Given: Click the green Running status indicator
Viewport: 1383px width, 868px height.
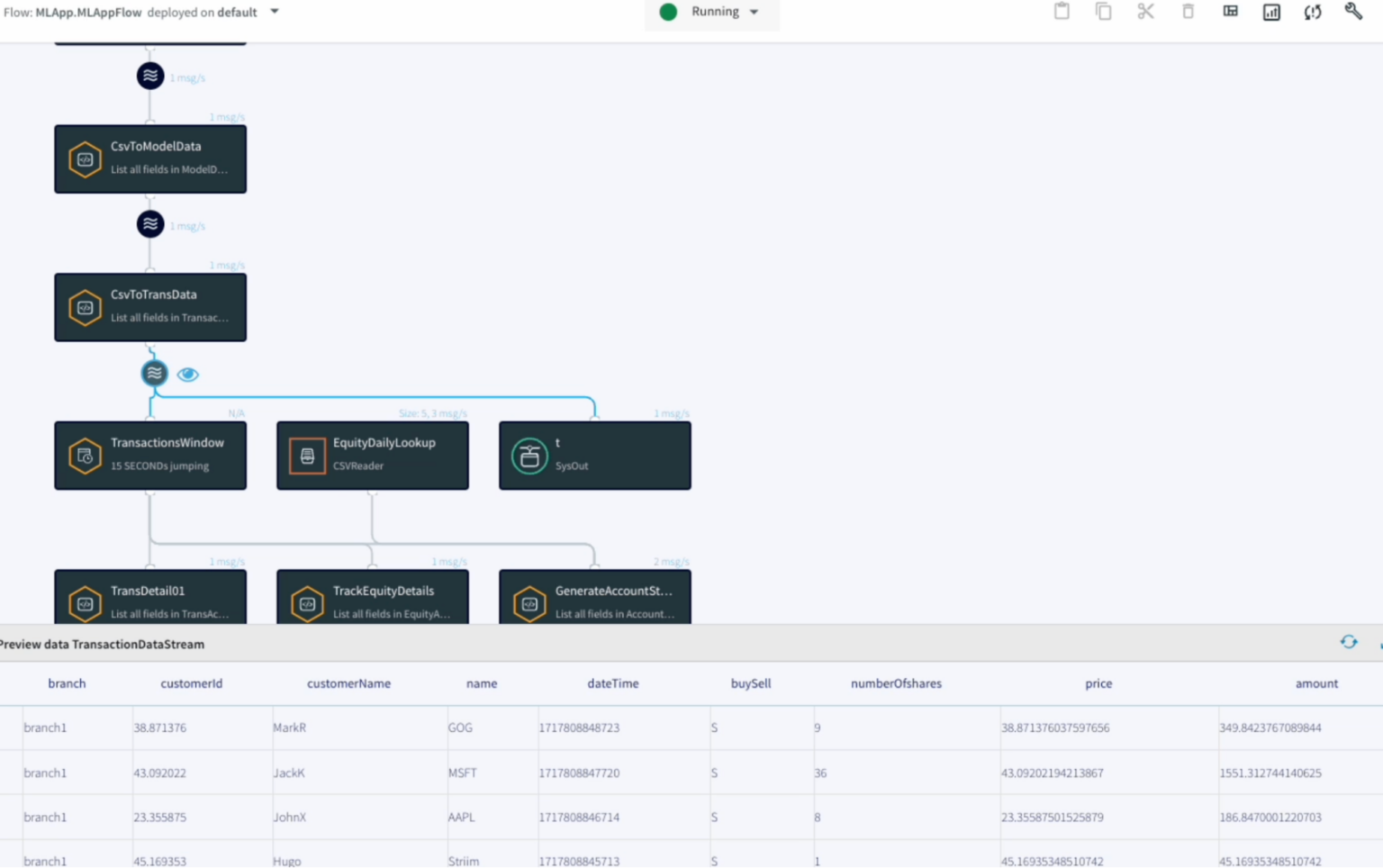Looking at the screenshot, I should 667,12.
